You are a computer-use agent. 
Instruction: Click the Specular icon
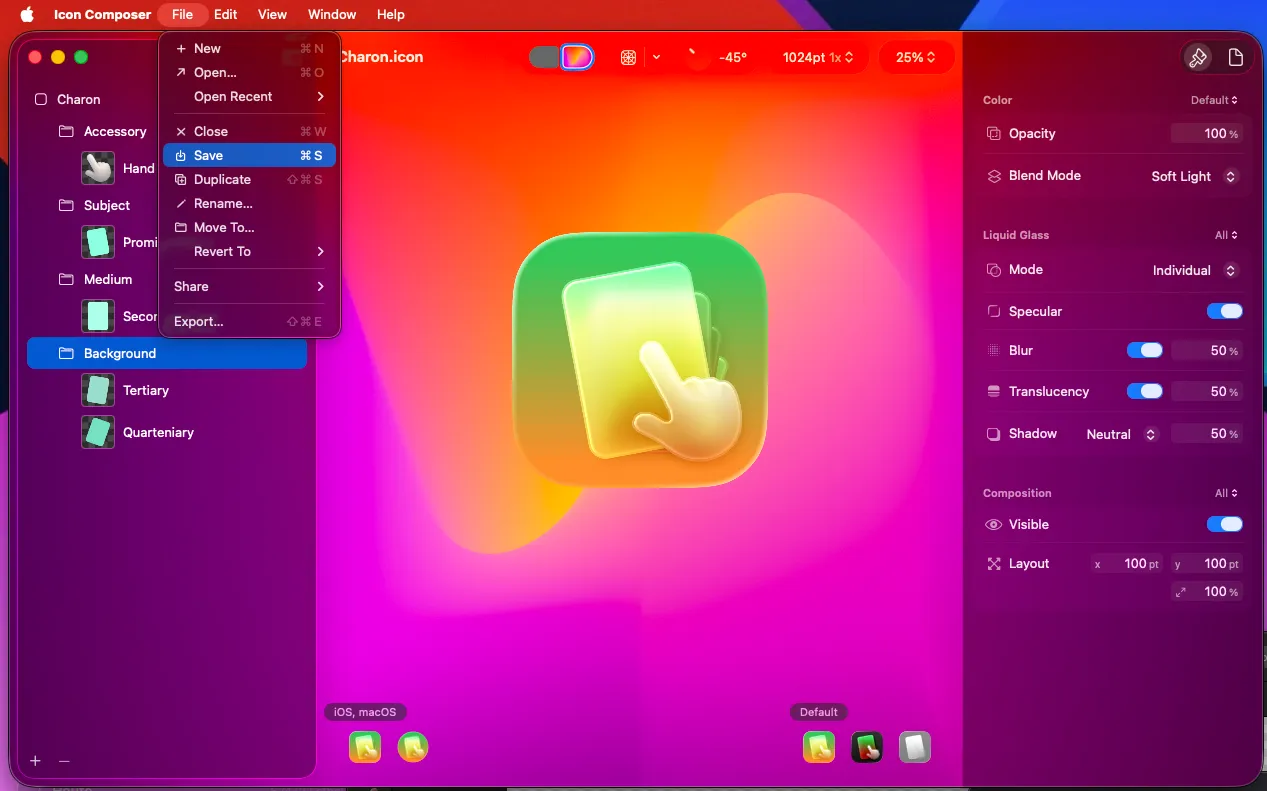(x=994, y=311)
